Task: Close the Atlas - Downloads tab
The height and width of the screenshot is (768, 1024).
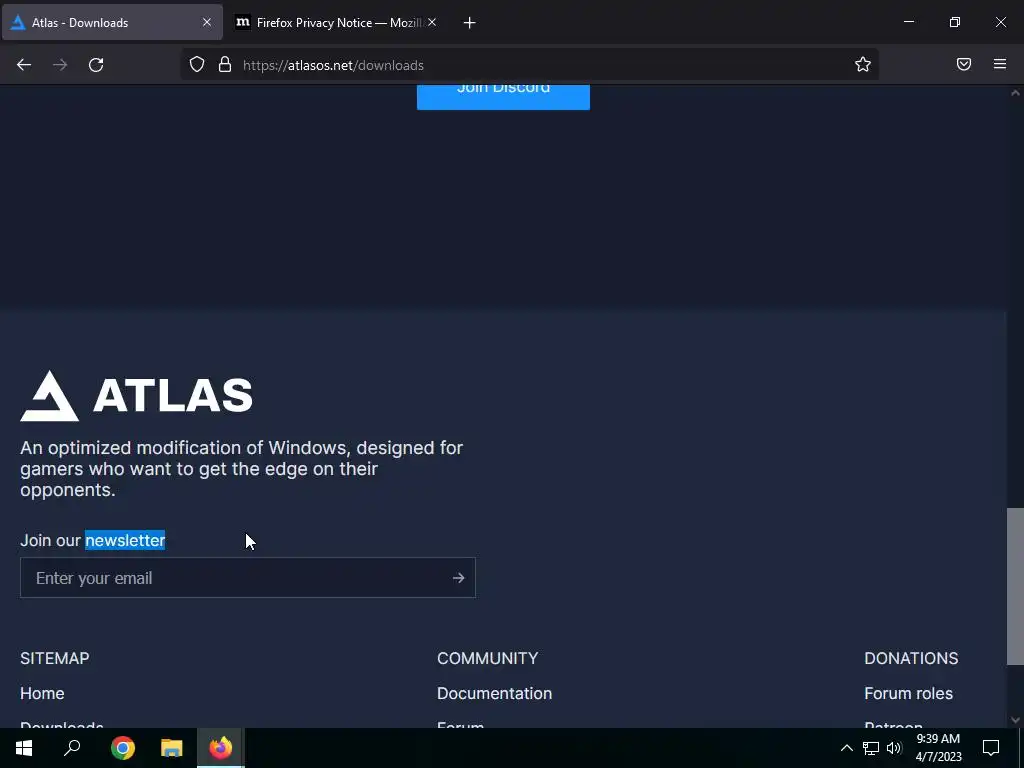Action: [207, 22]
